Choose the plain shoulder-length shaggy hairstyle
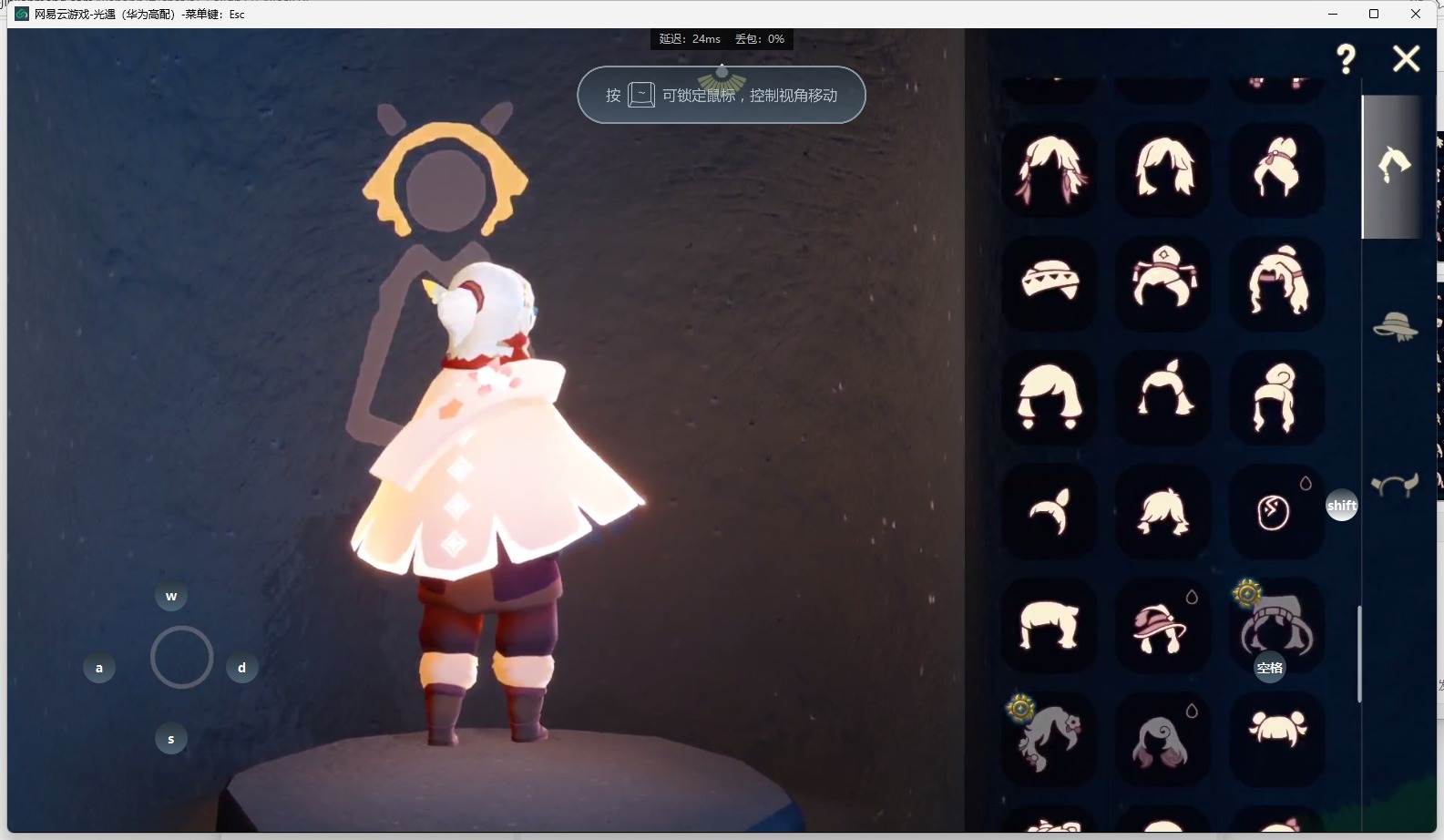Screen dimensions: 1444x840 pyautogui.click(x=1163, y=169)
